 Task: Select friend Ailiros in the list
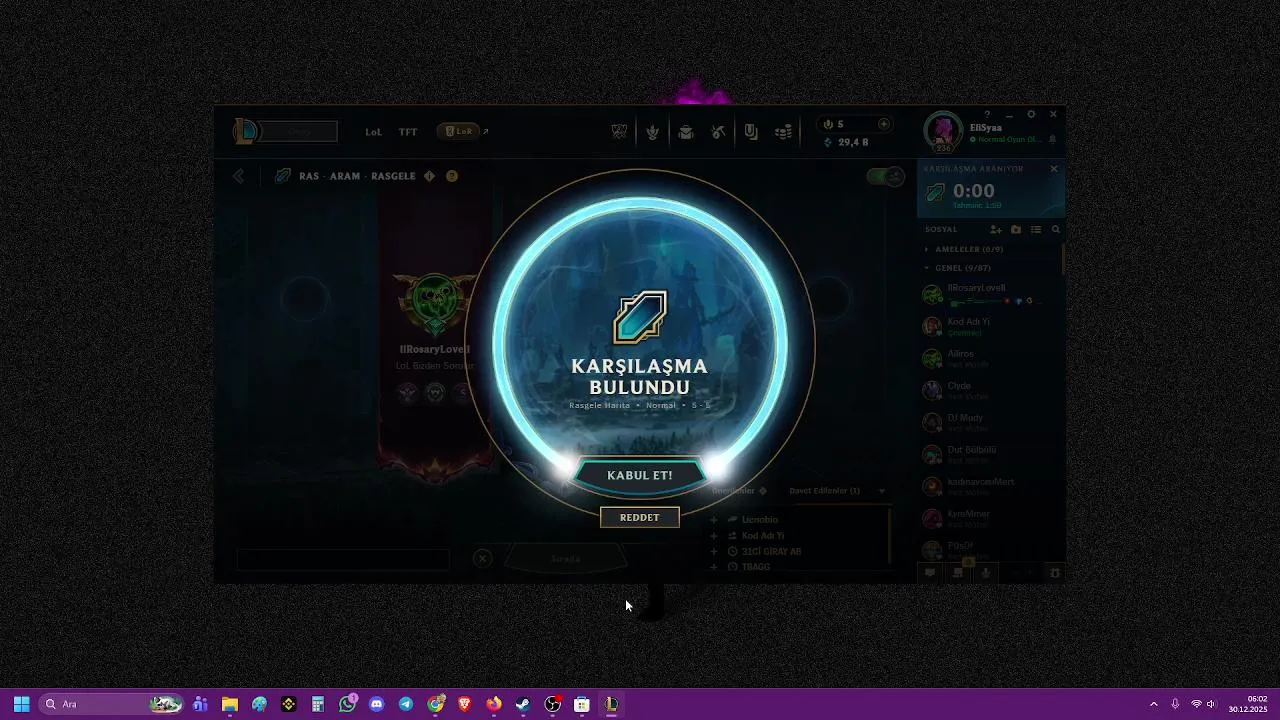[x=990, y=358]
